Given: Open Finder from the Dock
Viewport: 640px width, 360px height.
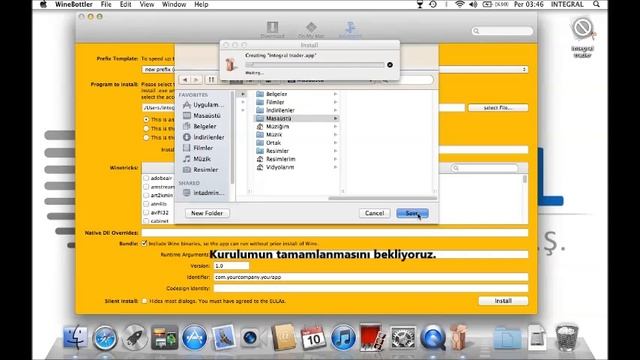Looking at the screenshot, I should [x=76, y=338].
